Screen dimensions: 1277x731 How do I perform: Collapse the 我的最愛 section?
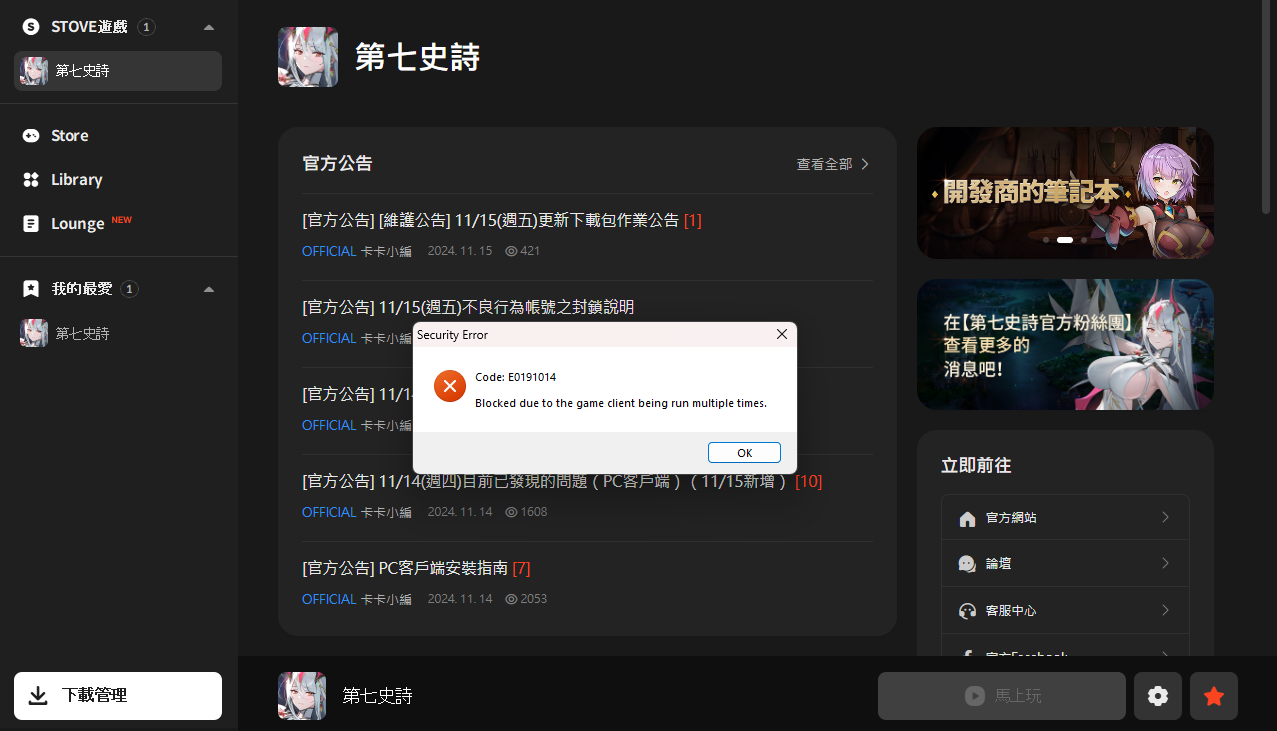tap(208, 289)
